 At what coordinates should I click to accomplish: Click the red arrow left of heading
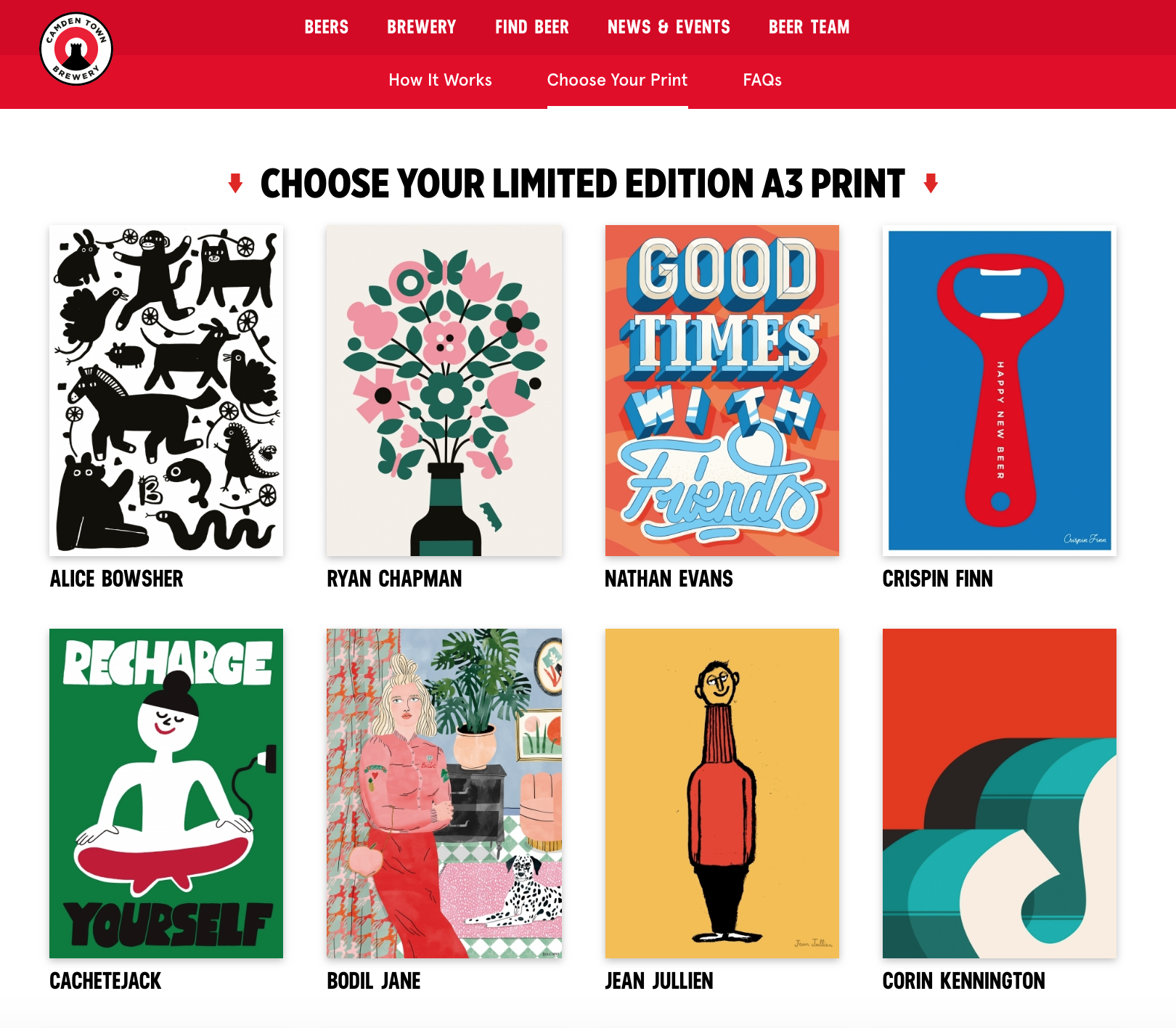point(235,184)
